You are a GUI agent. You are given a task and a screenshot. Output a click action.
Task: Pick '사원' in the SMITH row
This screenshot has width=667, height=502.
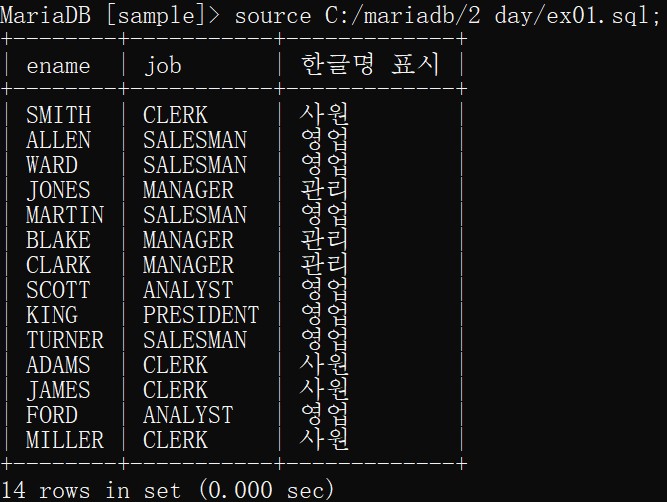(324, 114)
